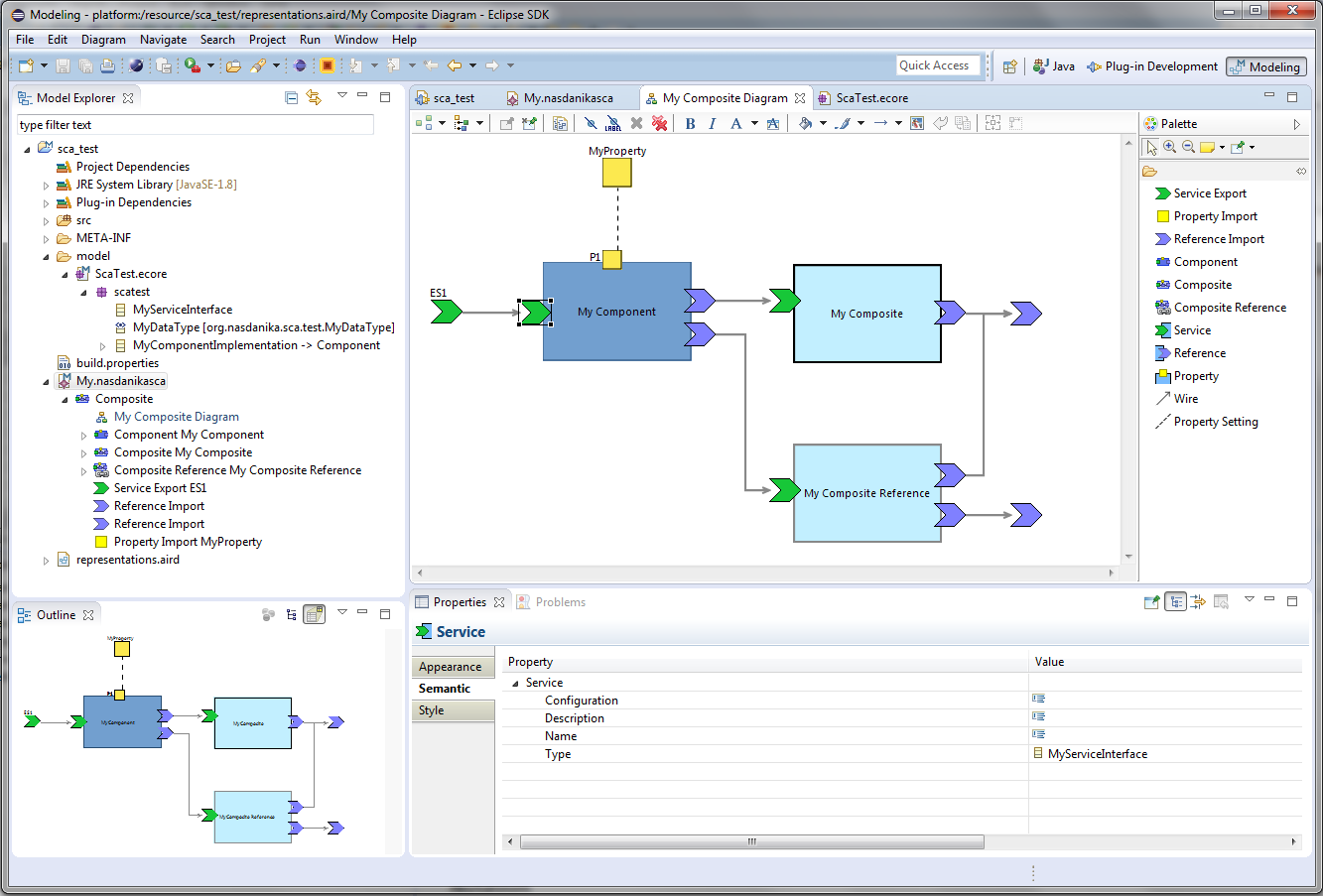Open the Line Style arrow dropdown
Image resolution: width=1323 pixels, height=896 pixels.
898,123
